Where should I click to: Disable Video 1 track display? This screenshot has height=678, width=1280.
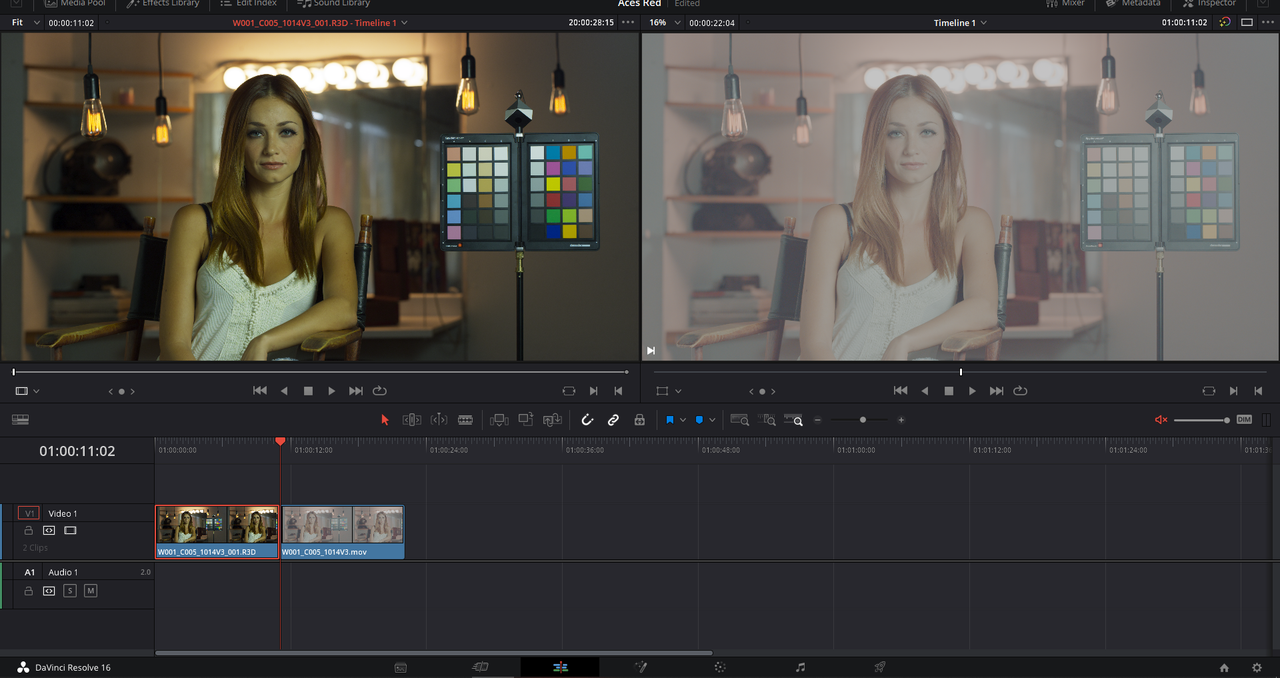[70, 530]
